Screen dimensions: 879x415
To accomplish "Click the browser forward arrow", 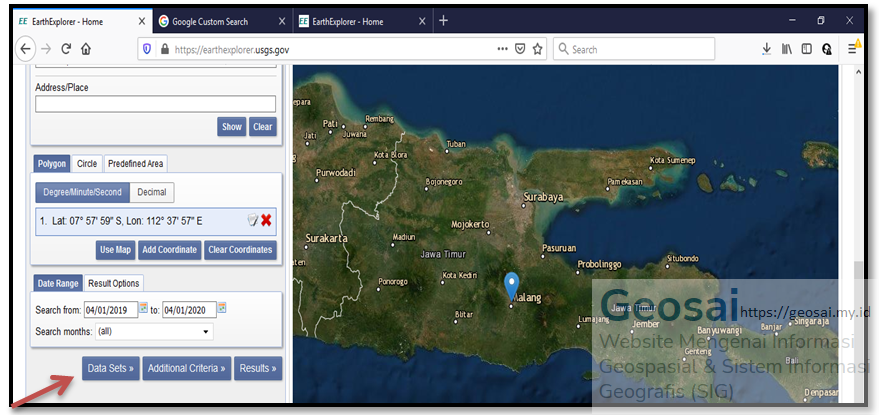I will click(46, 49).
